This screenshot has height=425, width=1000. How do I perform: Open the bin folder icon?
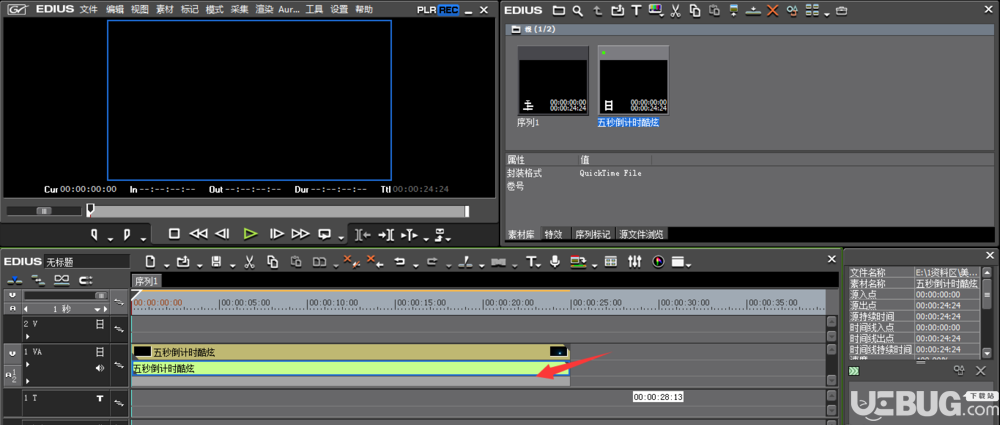click(x=559, y=10)
